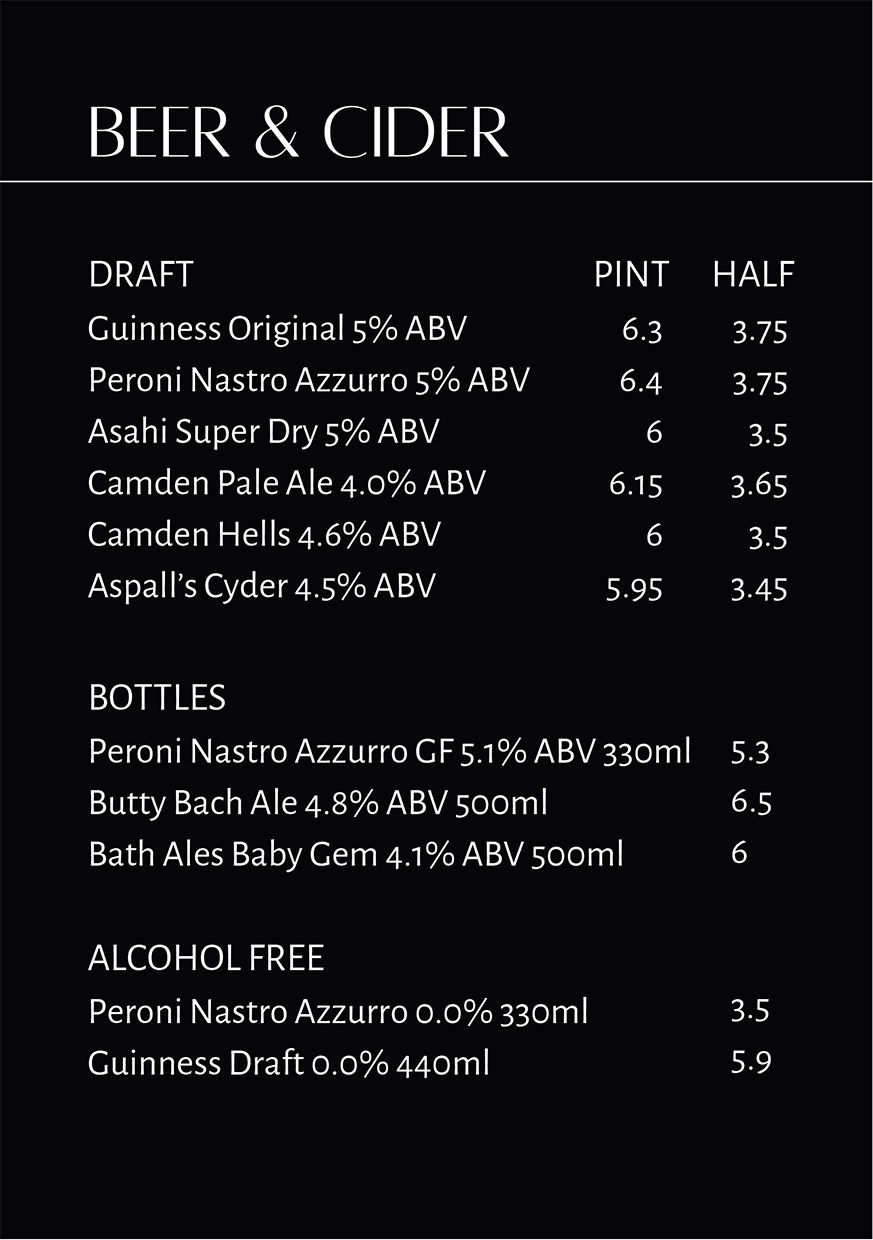
Task: Click Guinness Original pint price 6.3
Action: (x=642, y=330)
